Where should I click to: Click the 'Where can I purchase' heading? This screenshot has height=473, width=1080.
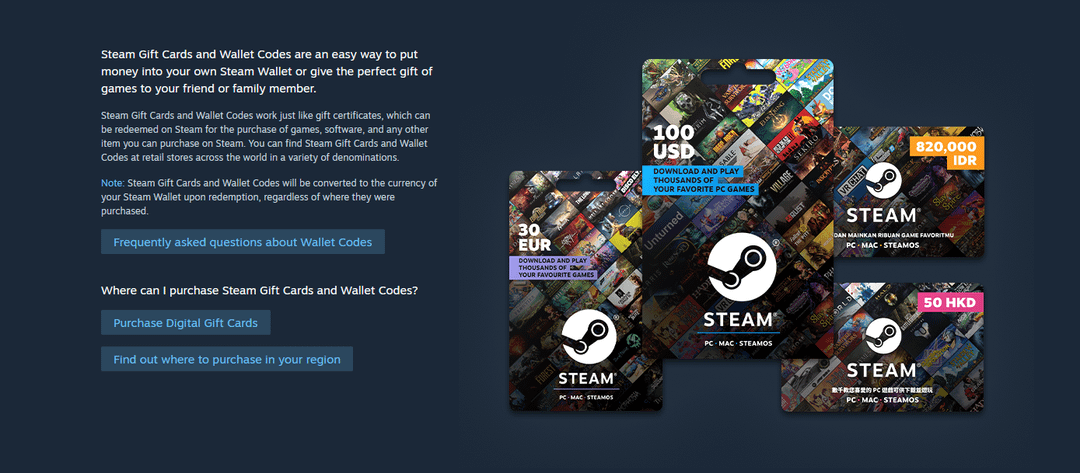259,290
